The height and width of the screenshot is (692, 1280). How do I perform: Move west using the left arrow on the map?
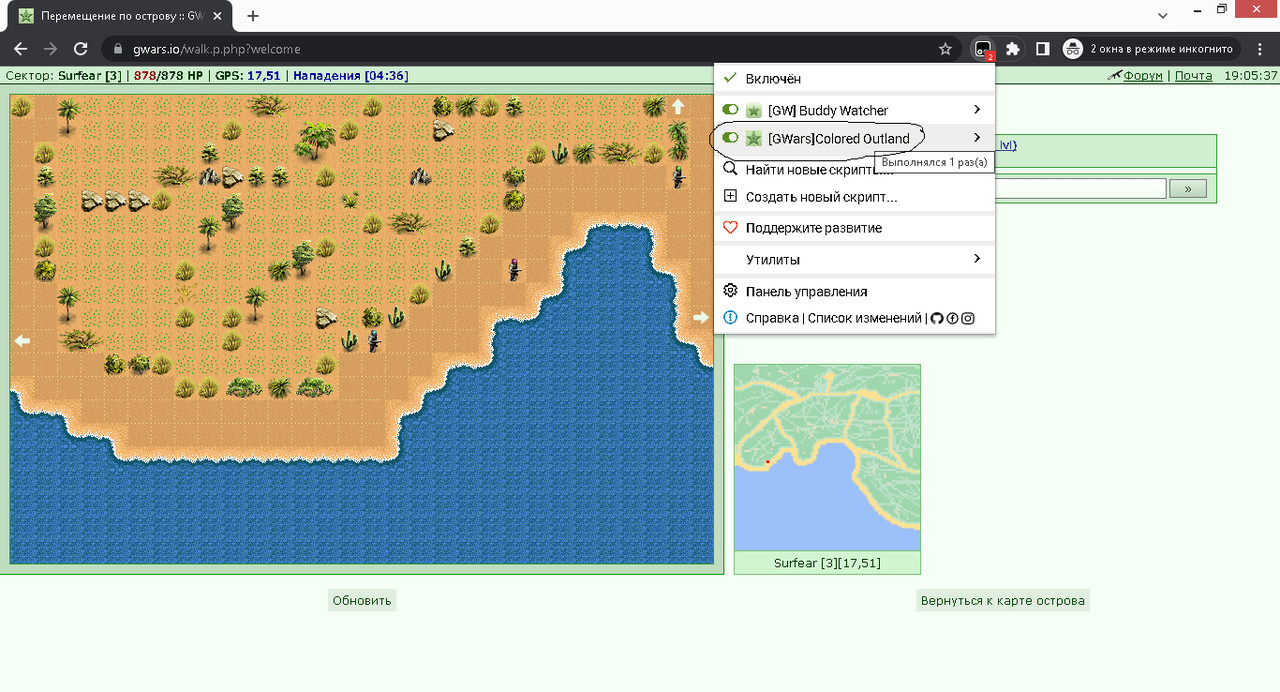(22, 340)
